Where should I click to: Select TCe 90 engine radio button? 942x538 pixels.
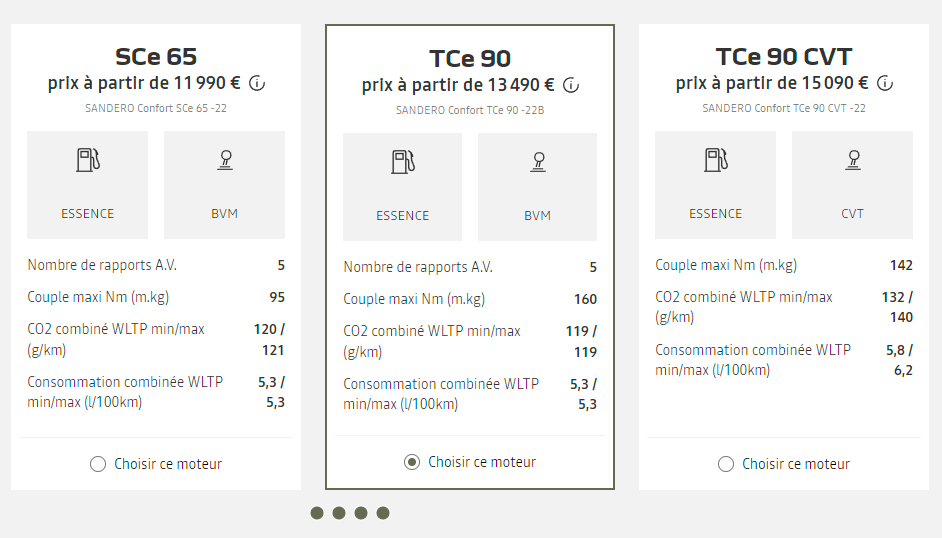pos(412,462)
